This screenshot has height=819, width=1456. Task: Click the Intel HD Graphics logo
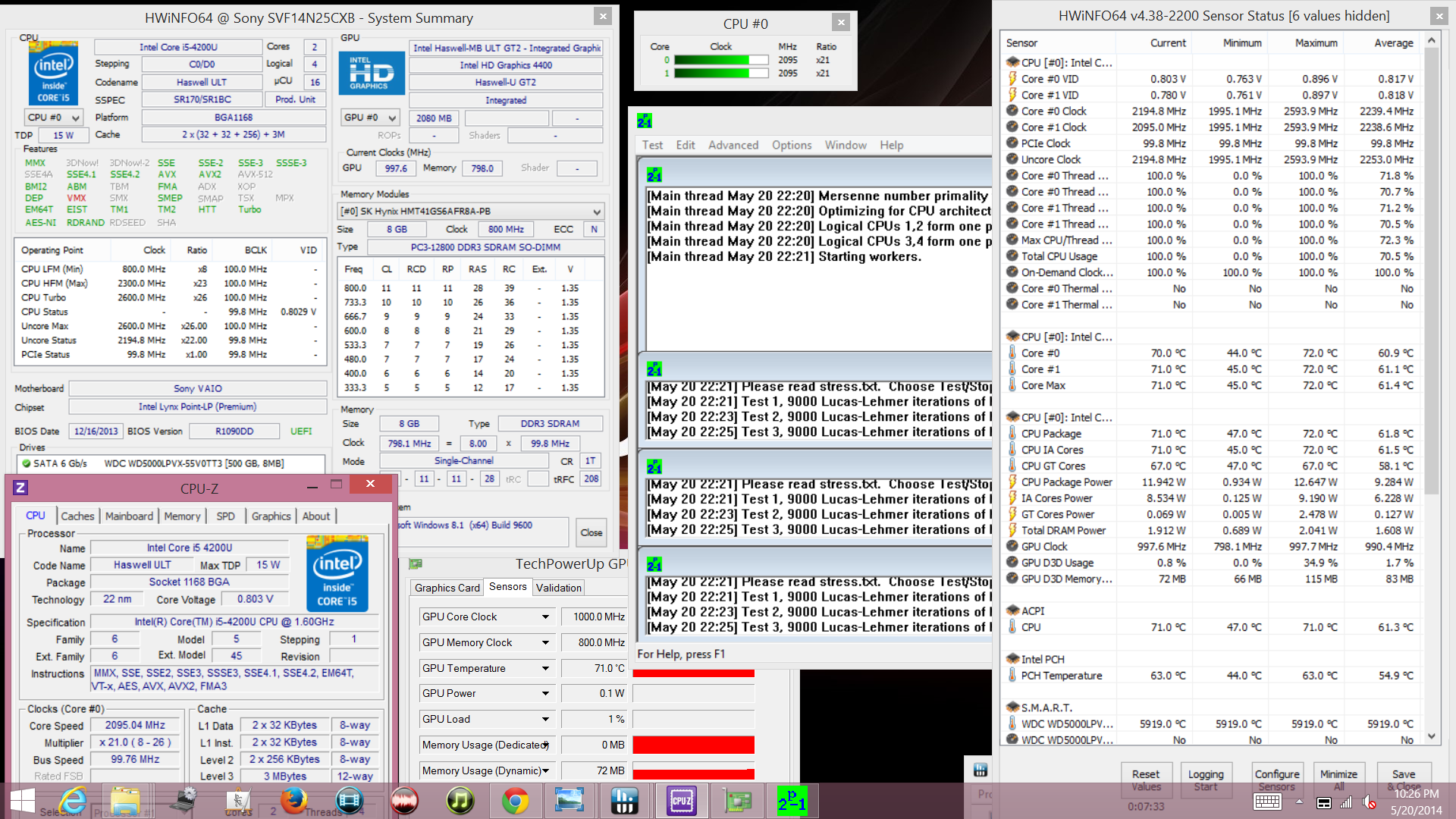point(372,73)
